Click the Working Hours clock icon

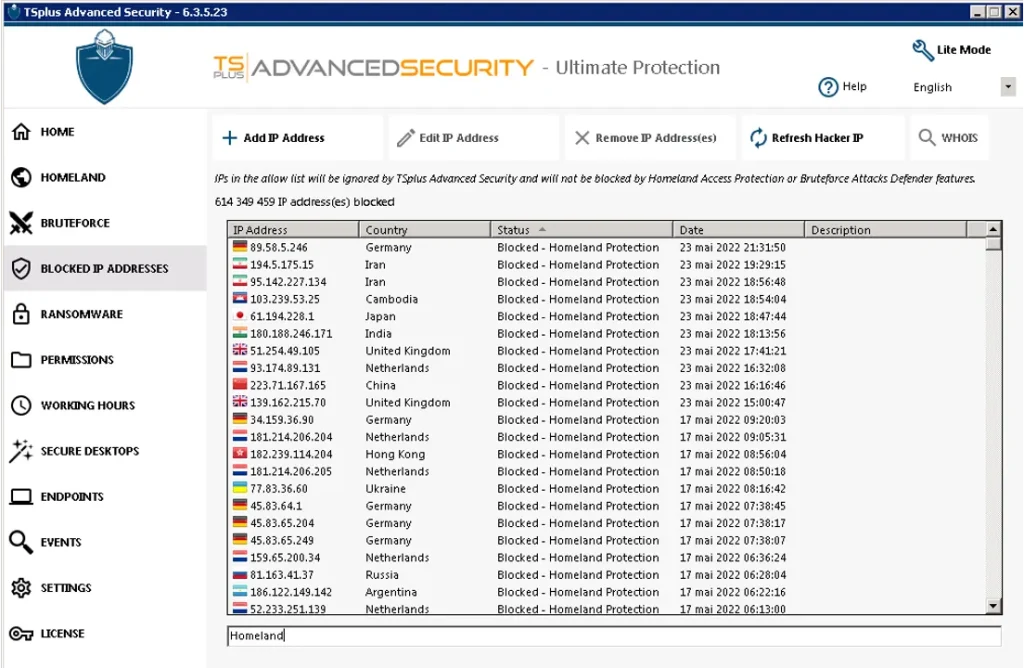[x=21, y=405]
